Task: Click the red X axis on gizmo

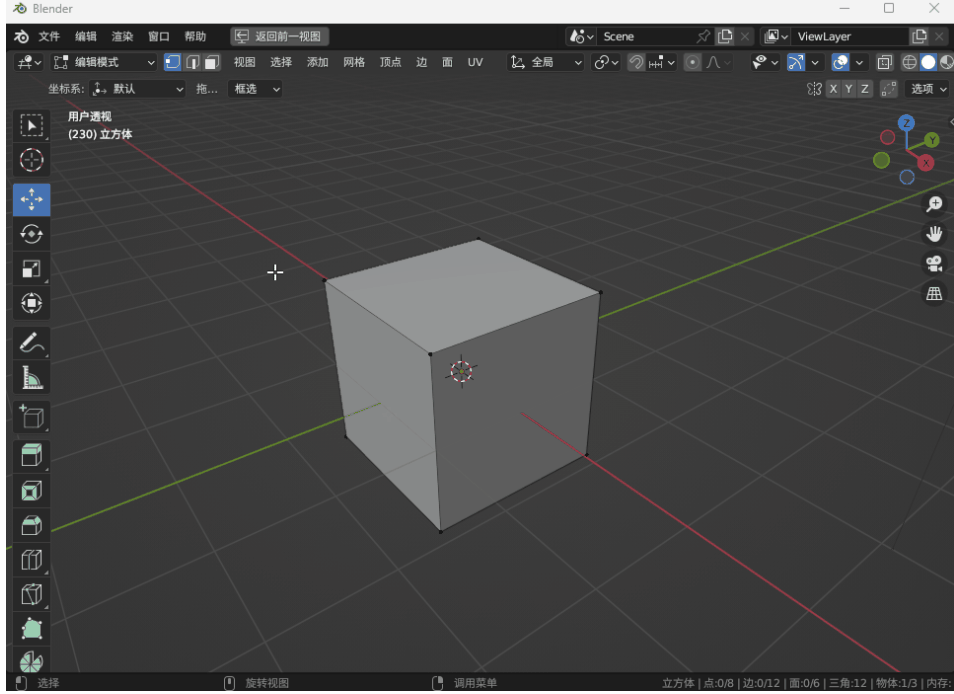Action: 925,163
